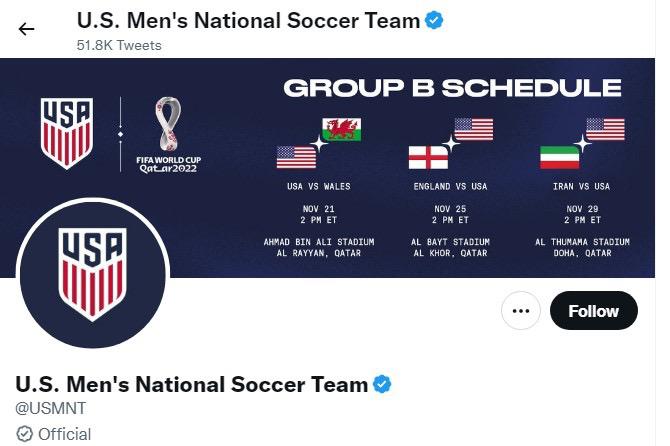Click the @USMNT handle
Image resolution: width=670 pixels, height=446 pixels.
point(50,408)
